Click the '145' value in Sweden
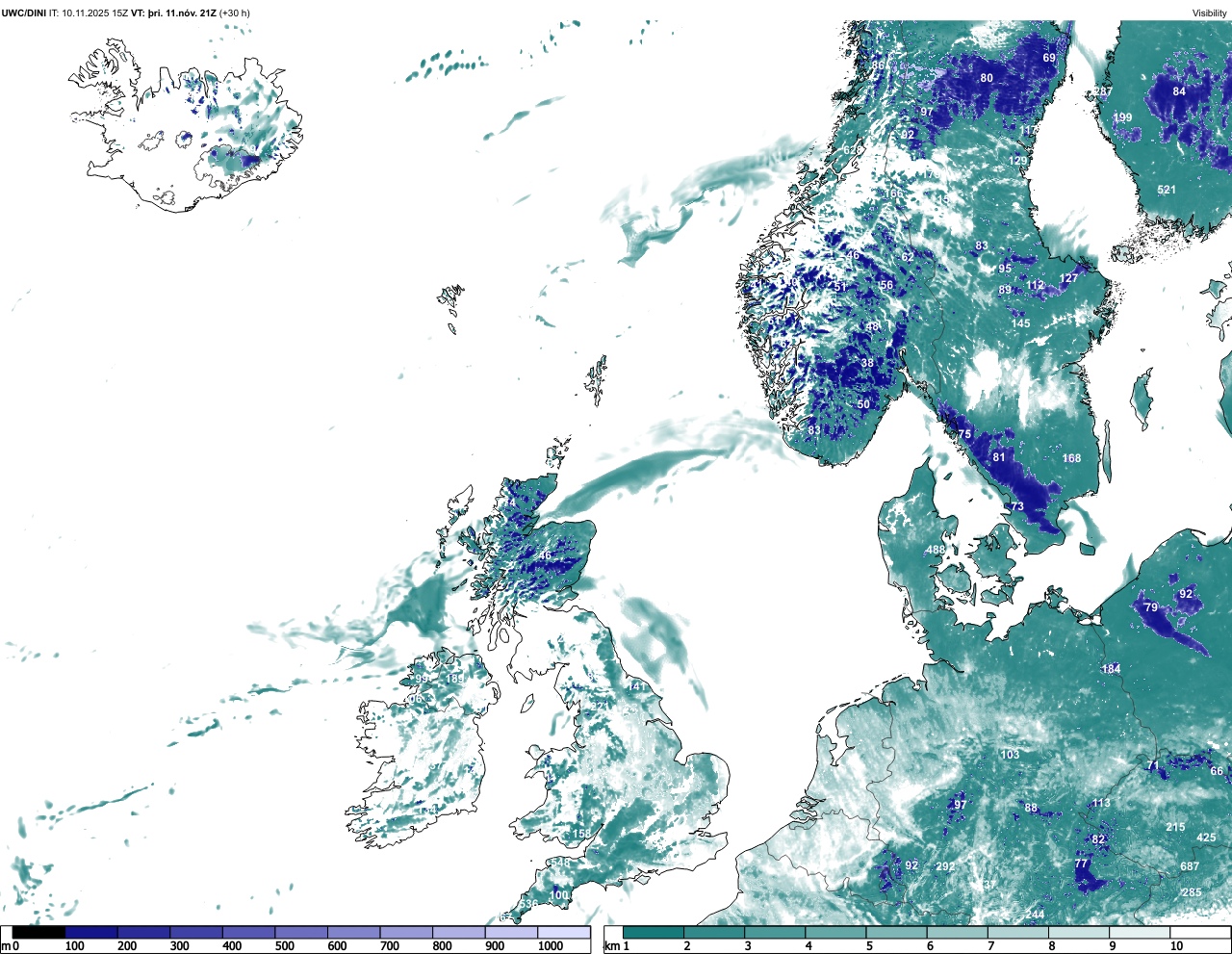The image size is (1232, 954). [1021, 323]
